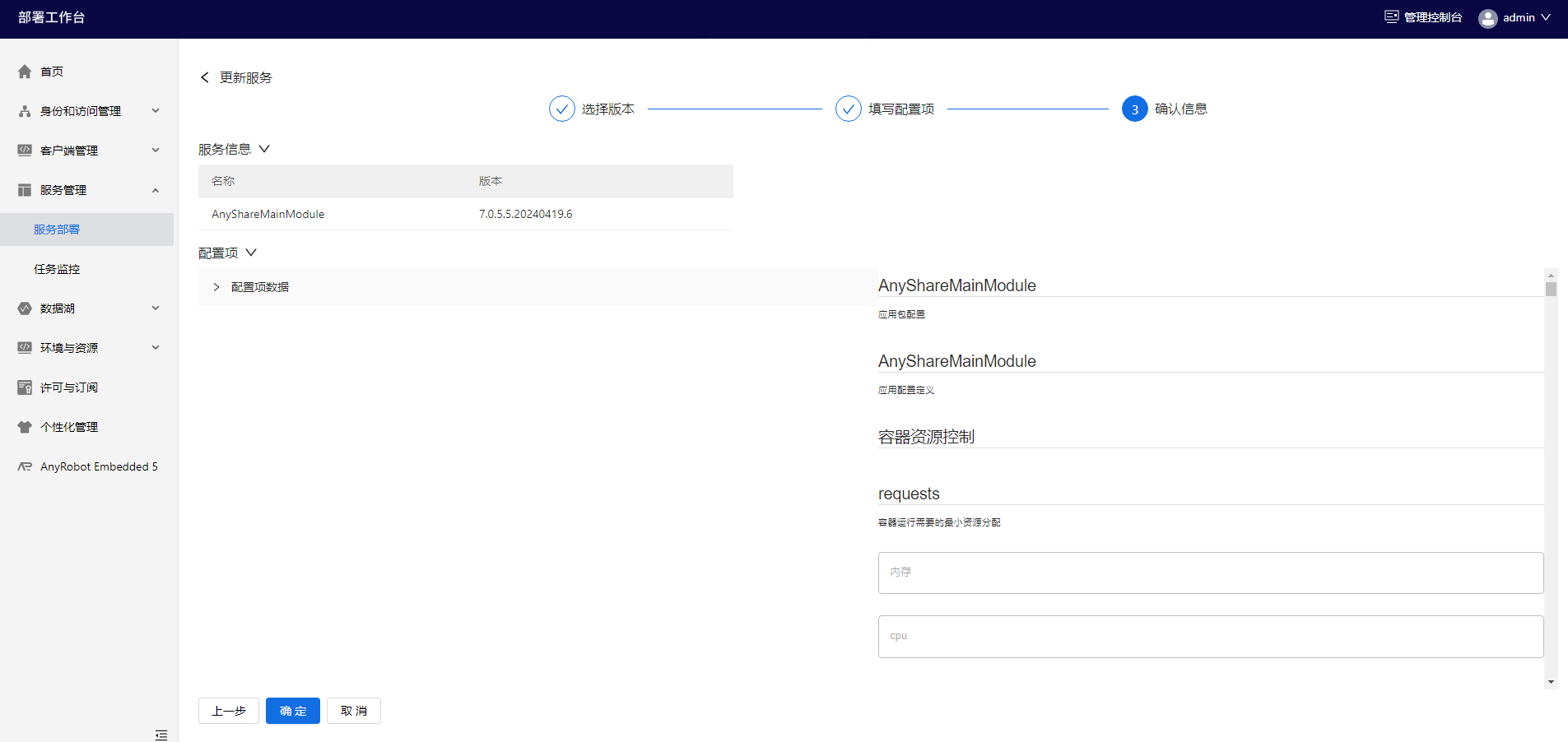Click the 管理控制台 icon in the header
This screenshot has width=1568, height=742.
[x=1391, y=16]
